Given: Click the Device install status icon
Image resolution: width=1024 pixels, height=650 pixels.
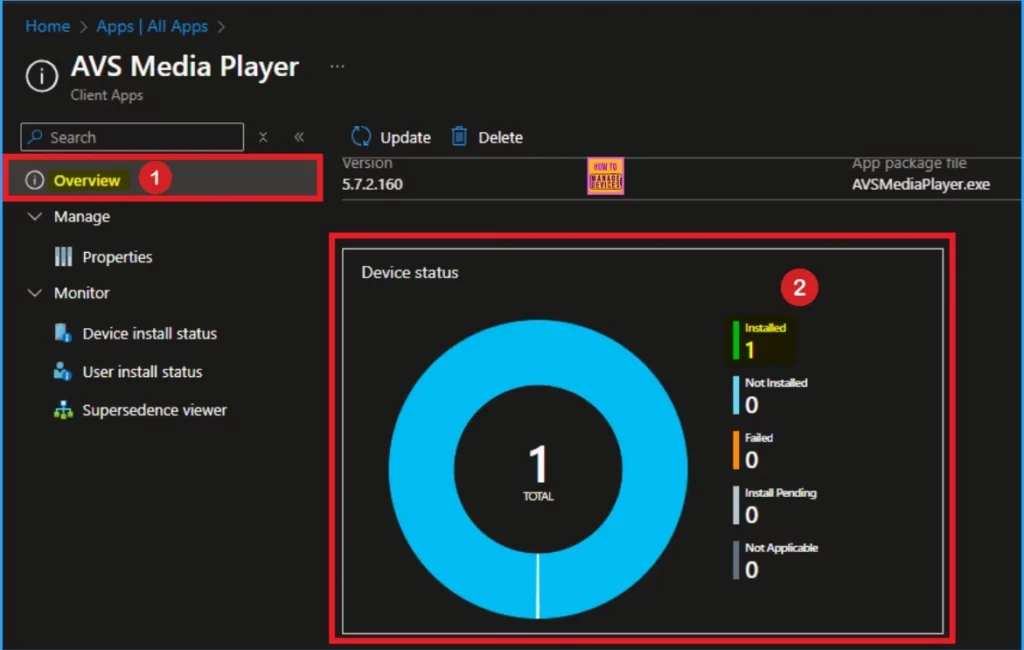Looking at the screenshot, I should [63, 333].
